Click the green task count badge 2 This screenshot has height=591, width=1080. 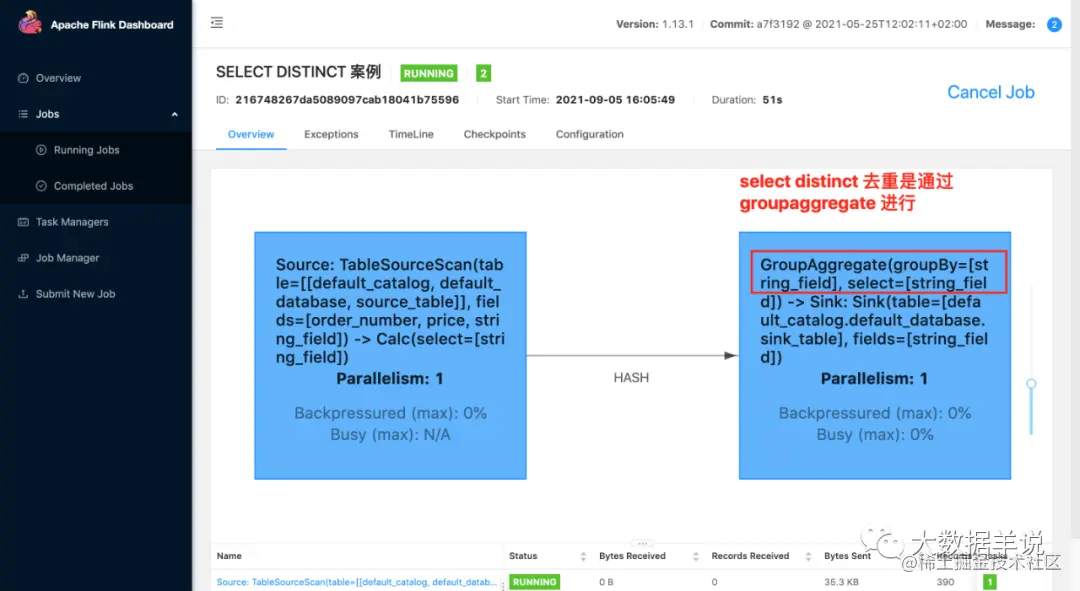[x=484, y=73]
